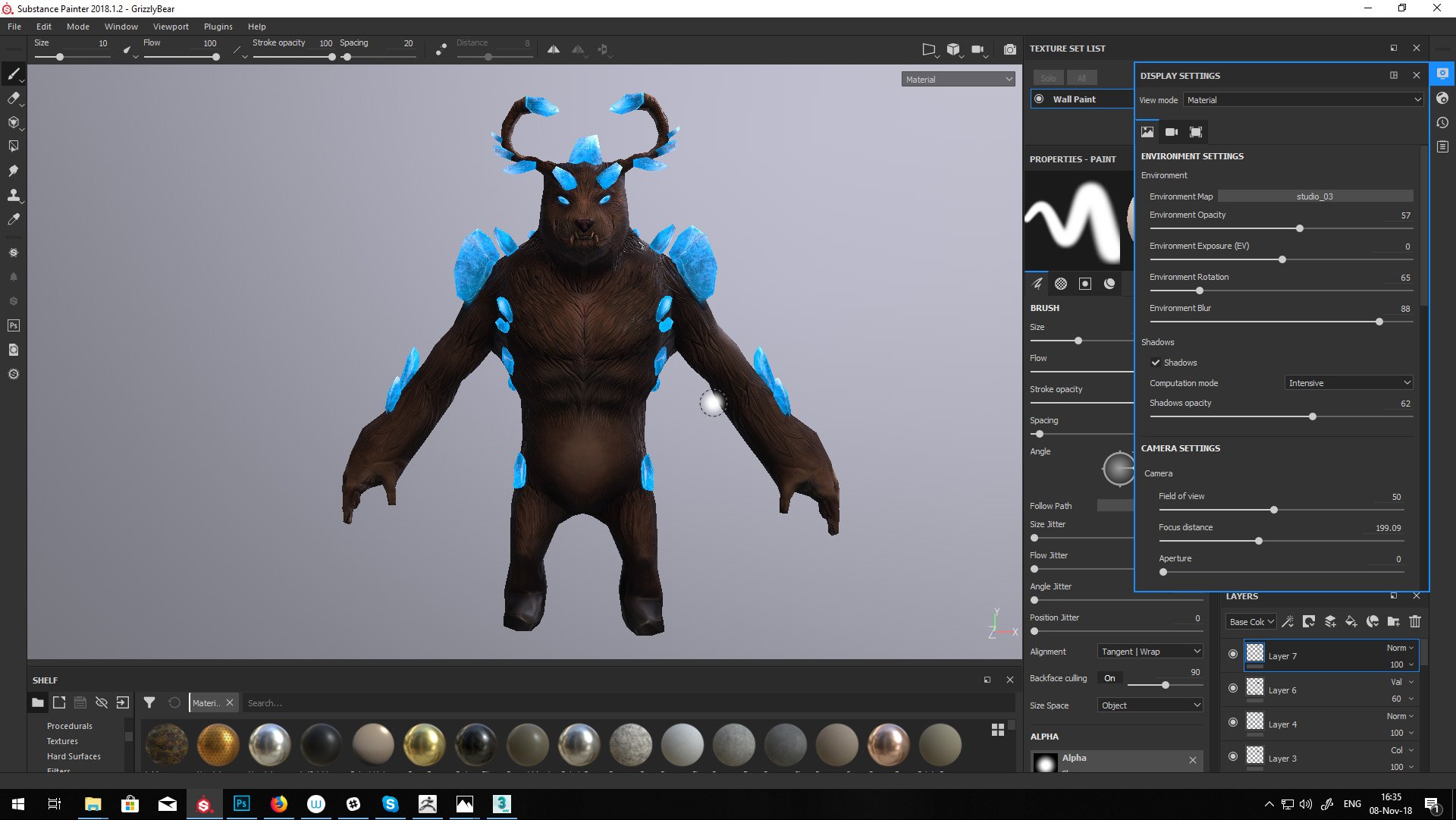Viewport: 1456px width, 820px height.
Task: Adjust the Field of view slider
Action: pos(1281,510)
